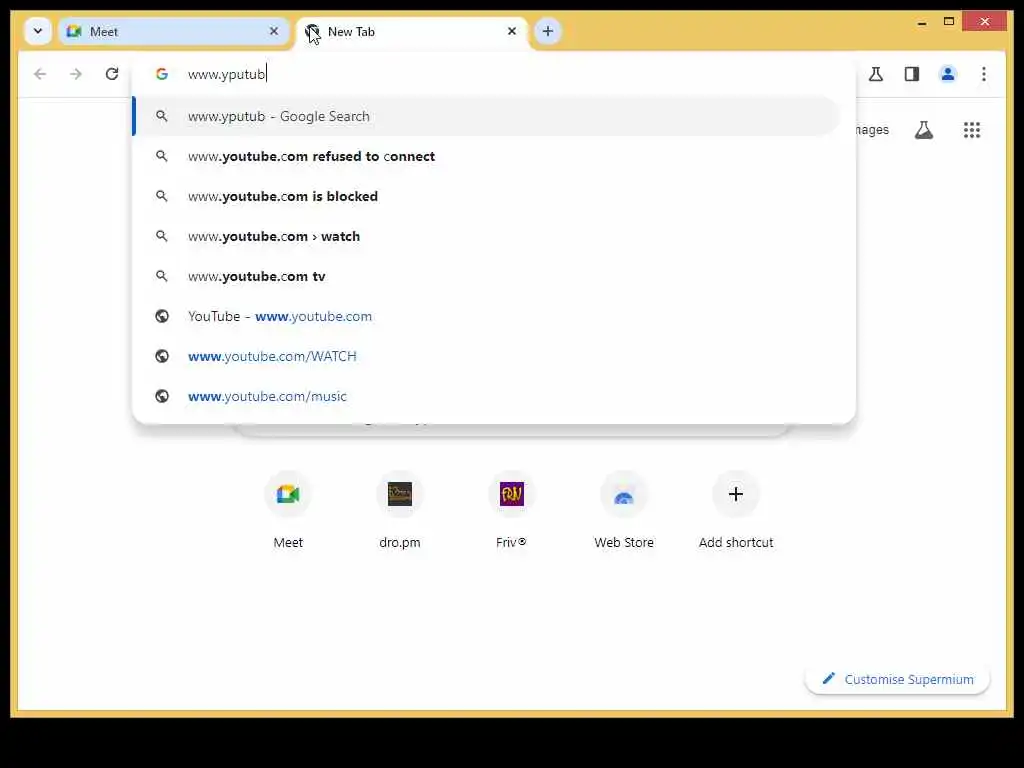Choose 'youtube.com refused to connect' suggestion

(x=487, y=156)
